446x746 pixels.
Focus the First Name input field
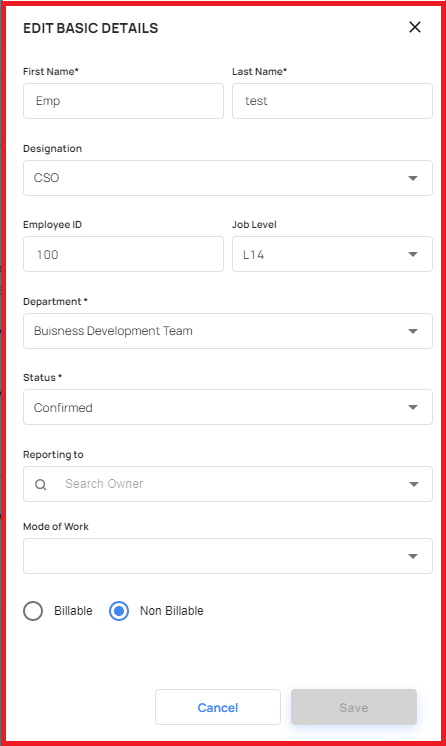pyautogui.click(x=123, y=101)
